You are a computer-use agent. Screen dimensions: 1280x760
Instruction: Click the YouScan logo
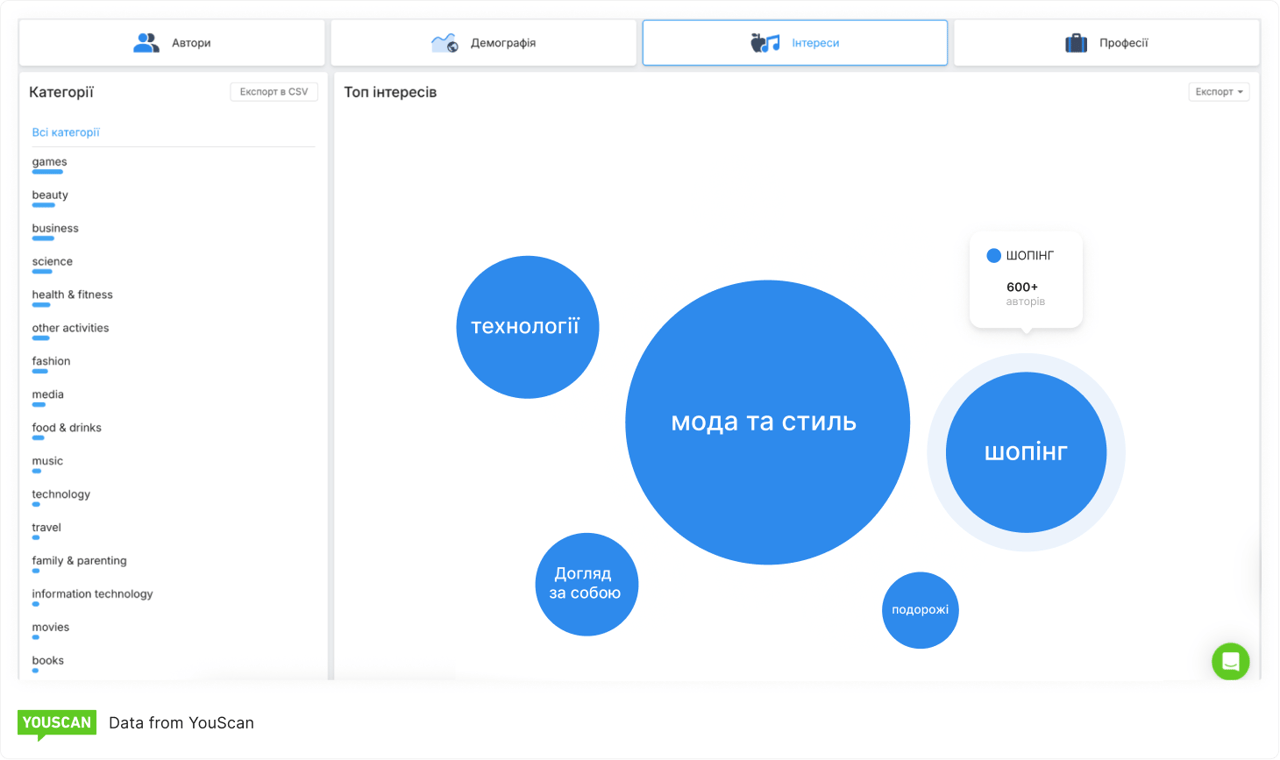57,723
